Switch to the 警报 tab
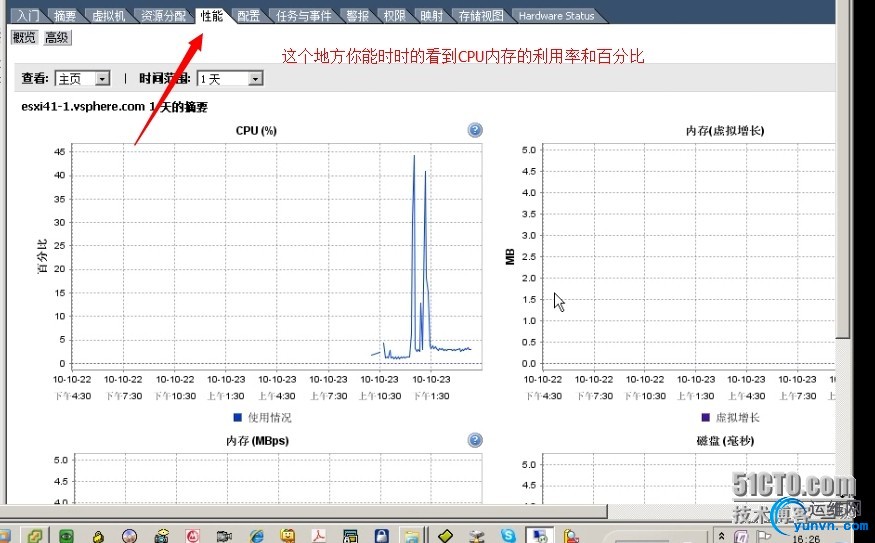This screenshot has height=543, width=875. 358,16
